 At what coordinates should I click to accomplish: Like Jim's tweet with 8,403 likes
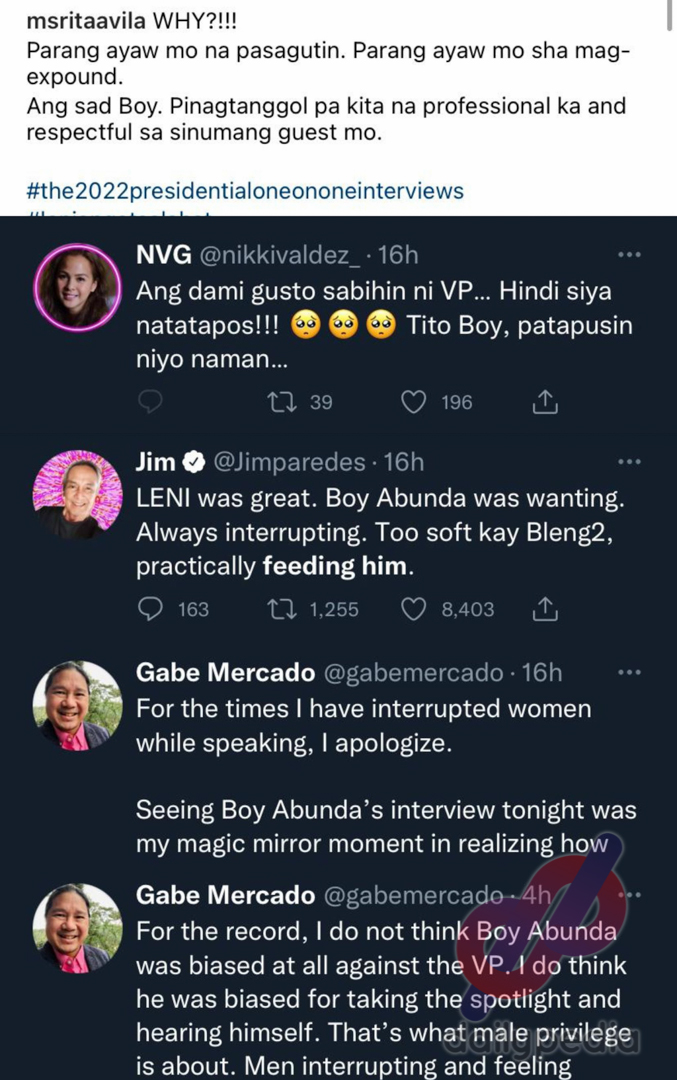414,609
